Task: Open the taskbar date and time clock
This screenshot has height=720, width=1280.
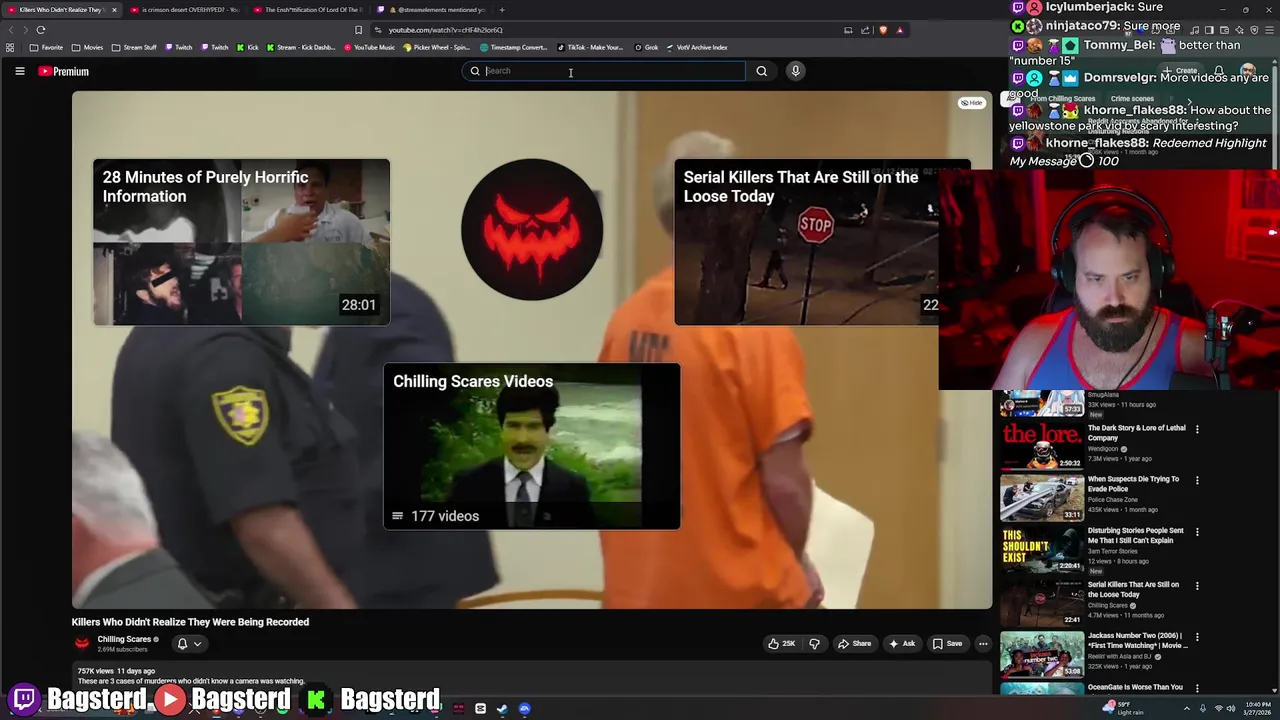Action: coord(1257,709)
